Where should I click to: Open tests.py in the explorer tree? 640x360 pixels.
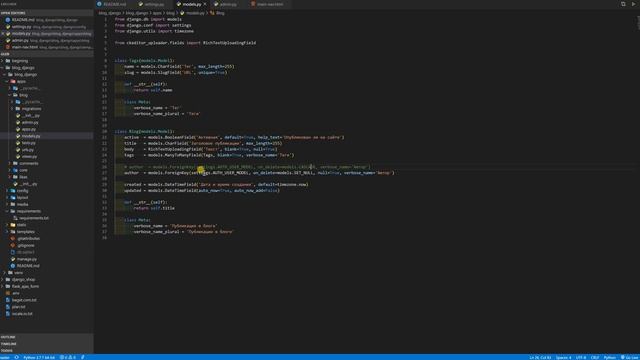[x=47, y=143]
